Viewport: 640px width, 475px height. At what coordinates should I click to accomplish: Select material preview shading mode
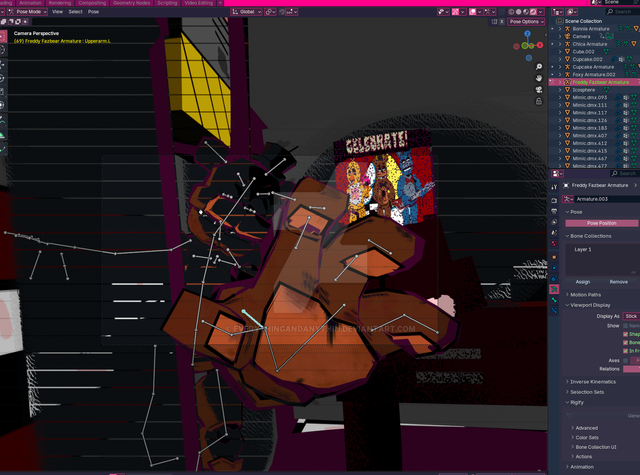[526, 12]
